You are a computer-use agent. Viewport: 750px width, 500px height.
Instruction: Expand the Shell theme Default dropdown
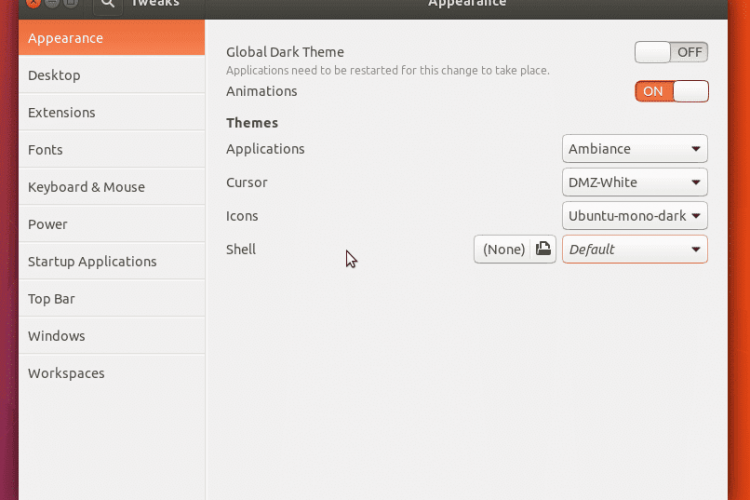(x=634, y=249)
